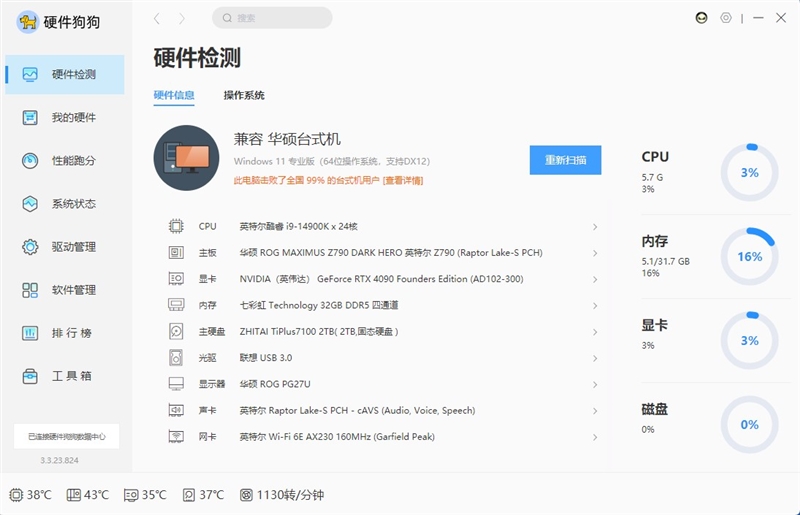Open 驱动管理 gear icon
Viewport: 800px width, 515px height.
tap(30, 247)
